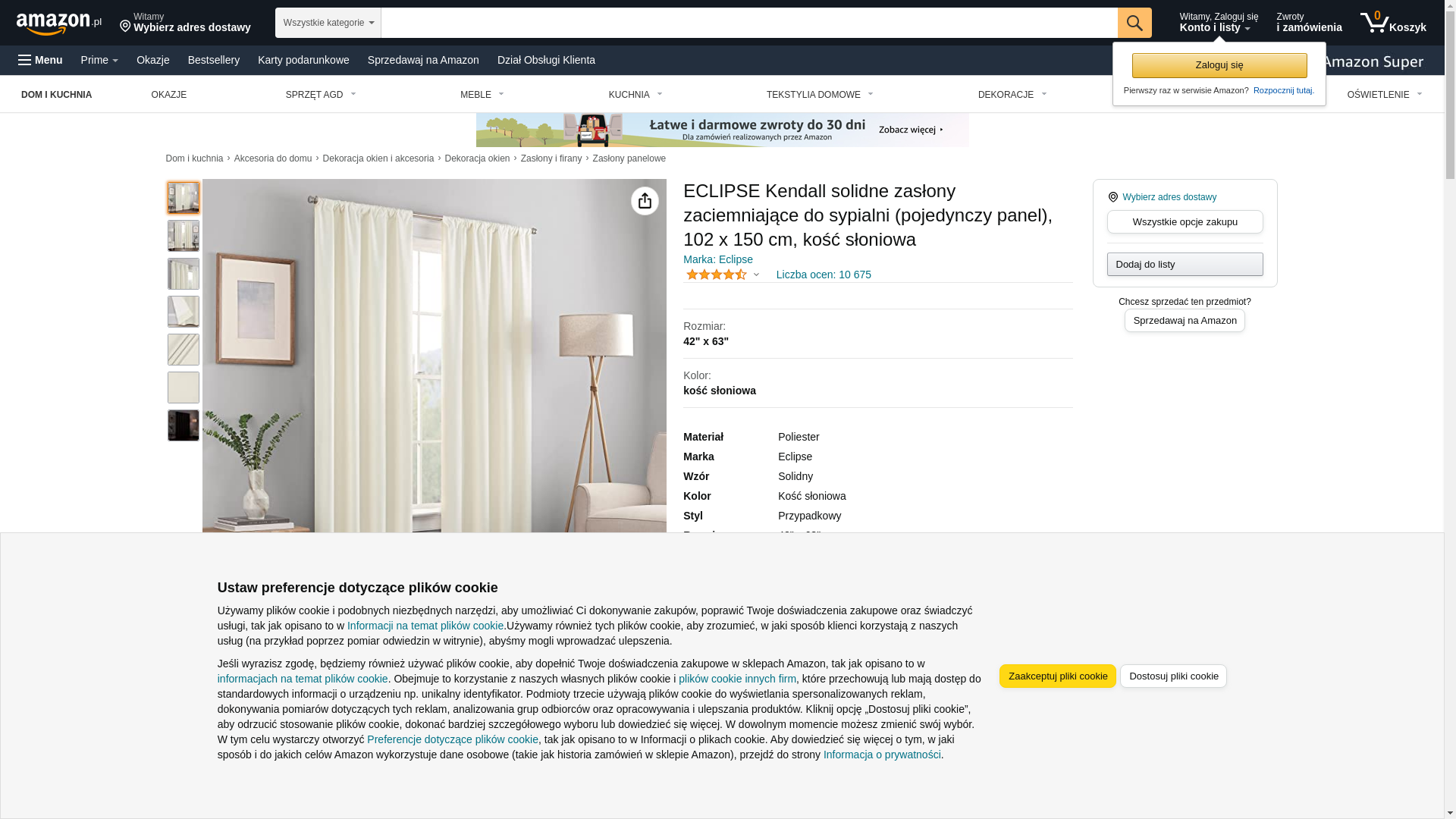The width and height of the screenshot is (1456, 819).
Task: Open the hamburger Menu icon
Action: (x=25, y=60)
